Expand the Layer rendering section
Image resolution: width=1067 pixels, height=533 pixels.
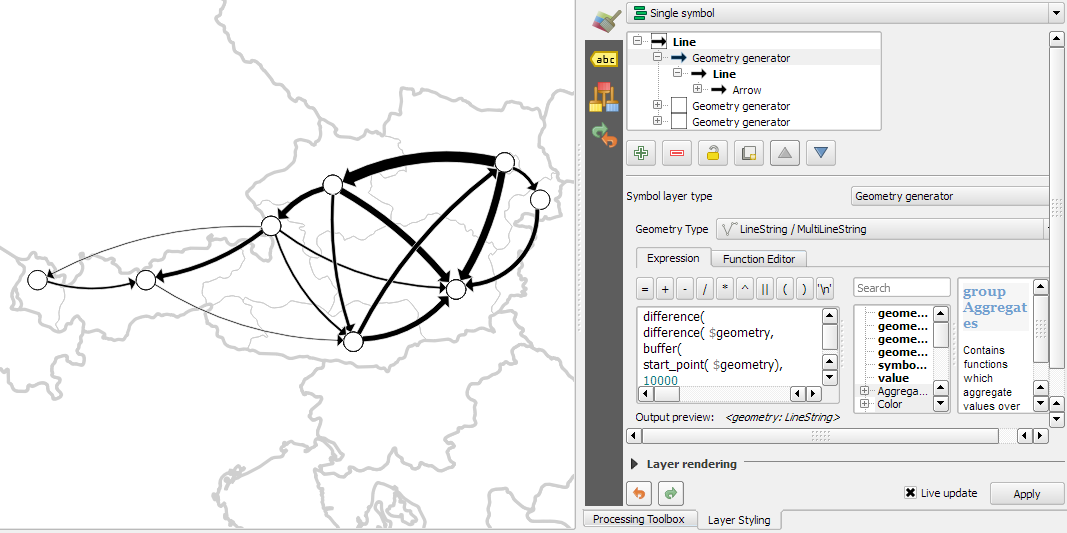[636, 464]
